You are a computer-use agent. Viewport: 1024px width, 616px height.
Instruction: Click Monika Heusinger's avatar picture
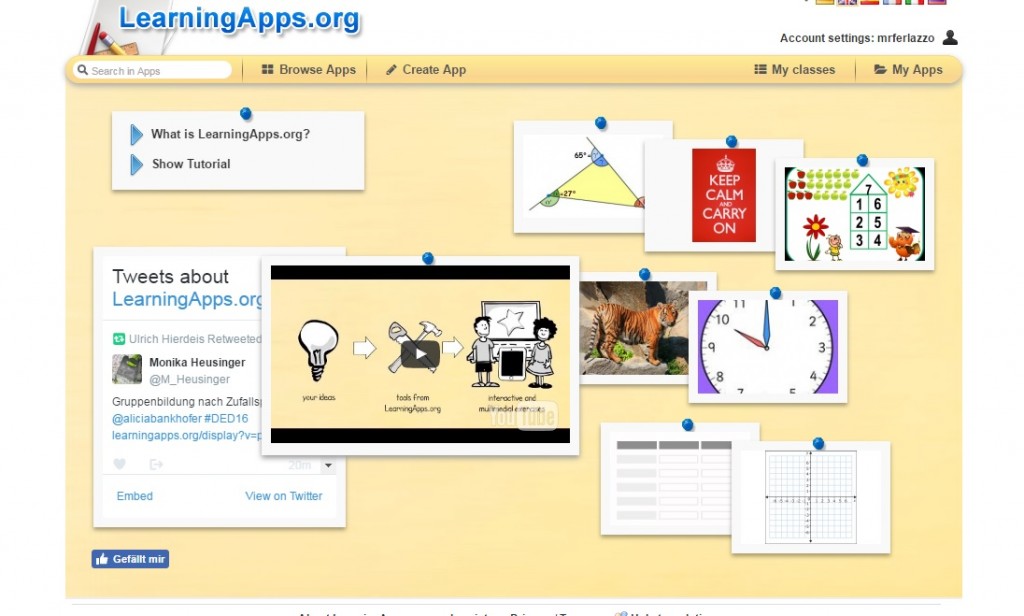coord(127,369)
